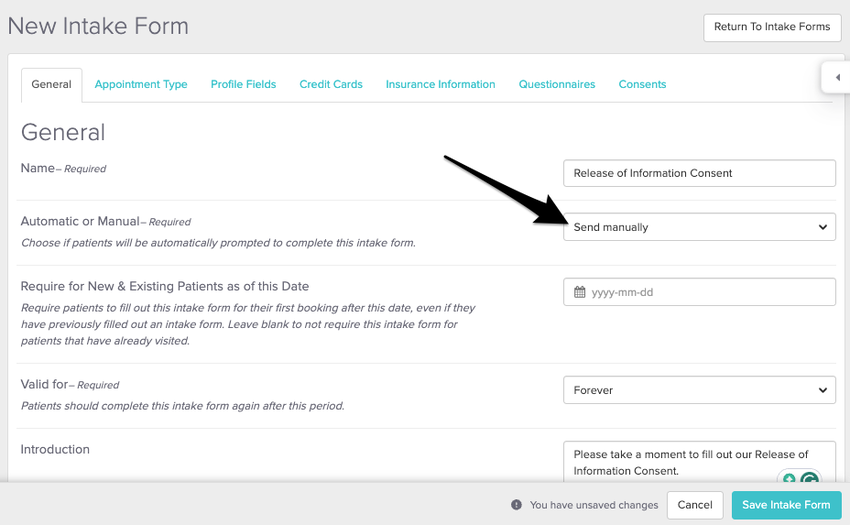Open the Valid for Forever dropdown
Screen dimensions: 850x525
coord(699,390)
